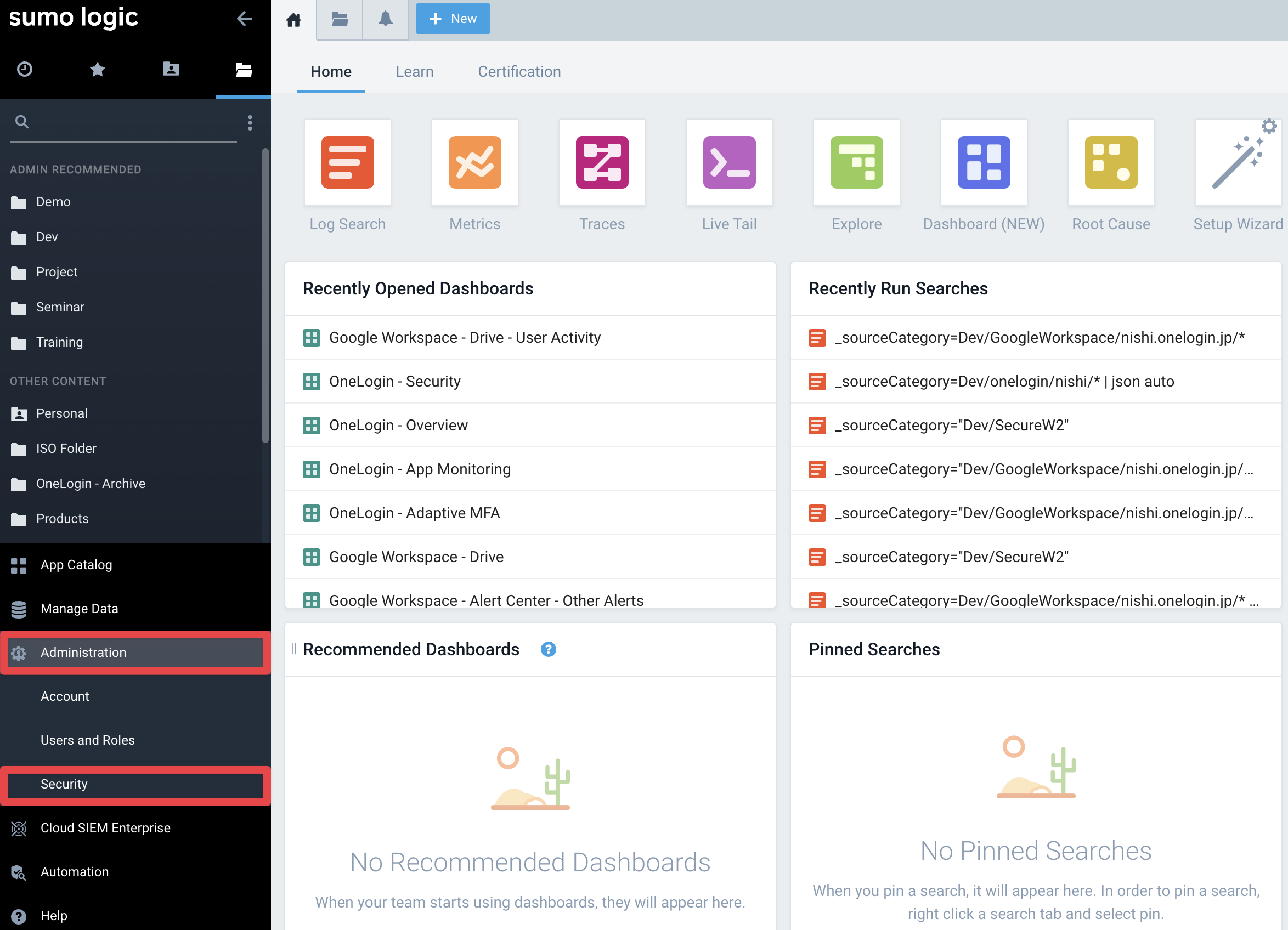This screenshot has width=1288, height=930.
Task: Focus the sidebar search input field
Action: click(123, 122)
